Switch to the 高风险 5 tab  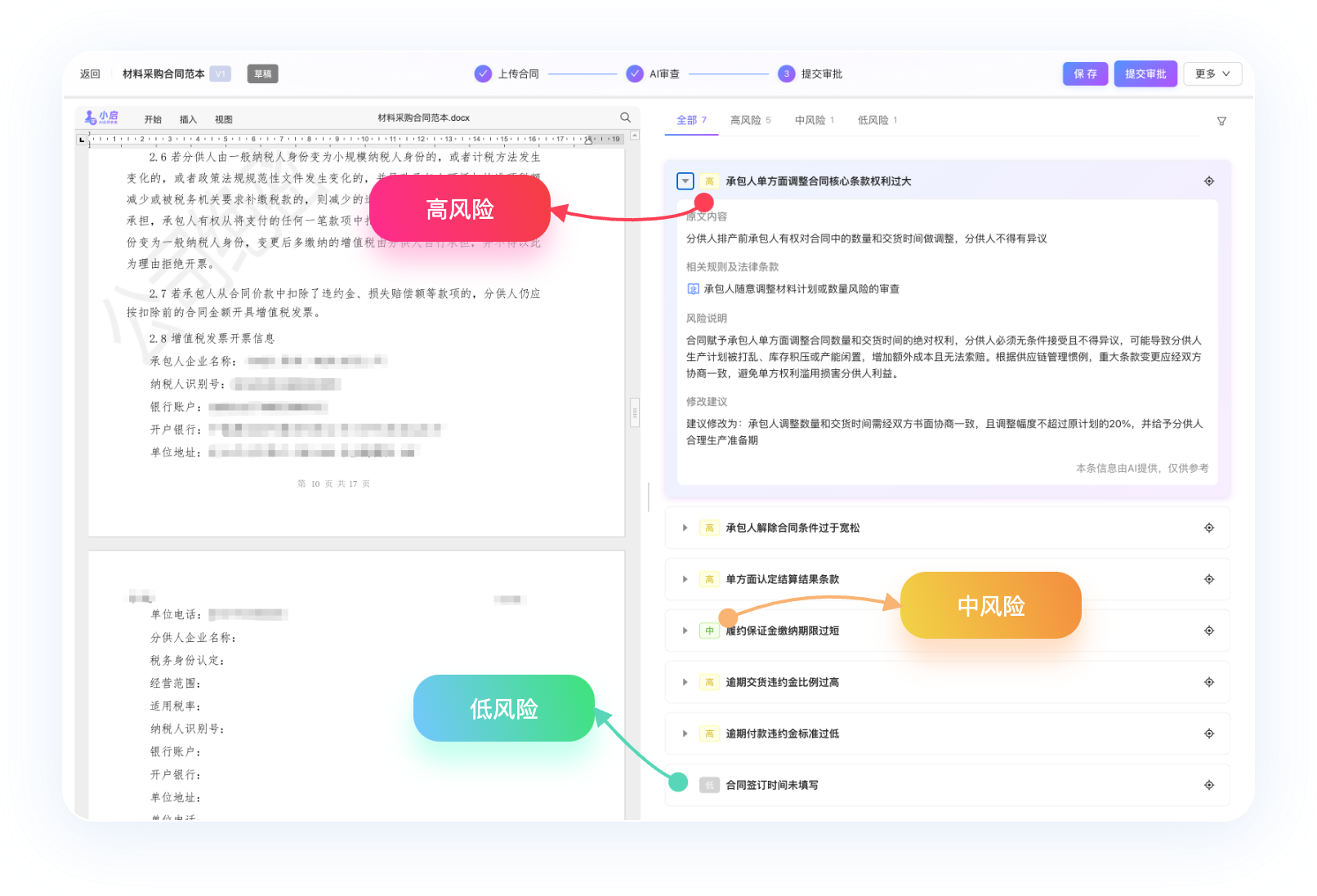tap(751, 120)
